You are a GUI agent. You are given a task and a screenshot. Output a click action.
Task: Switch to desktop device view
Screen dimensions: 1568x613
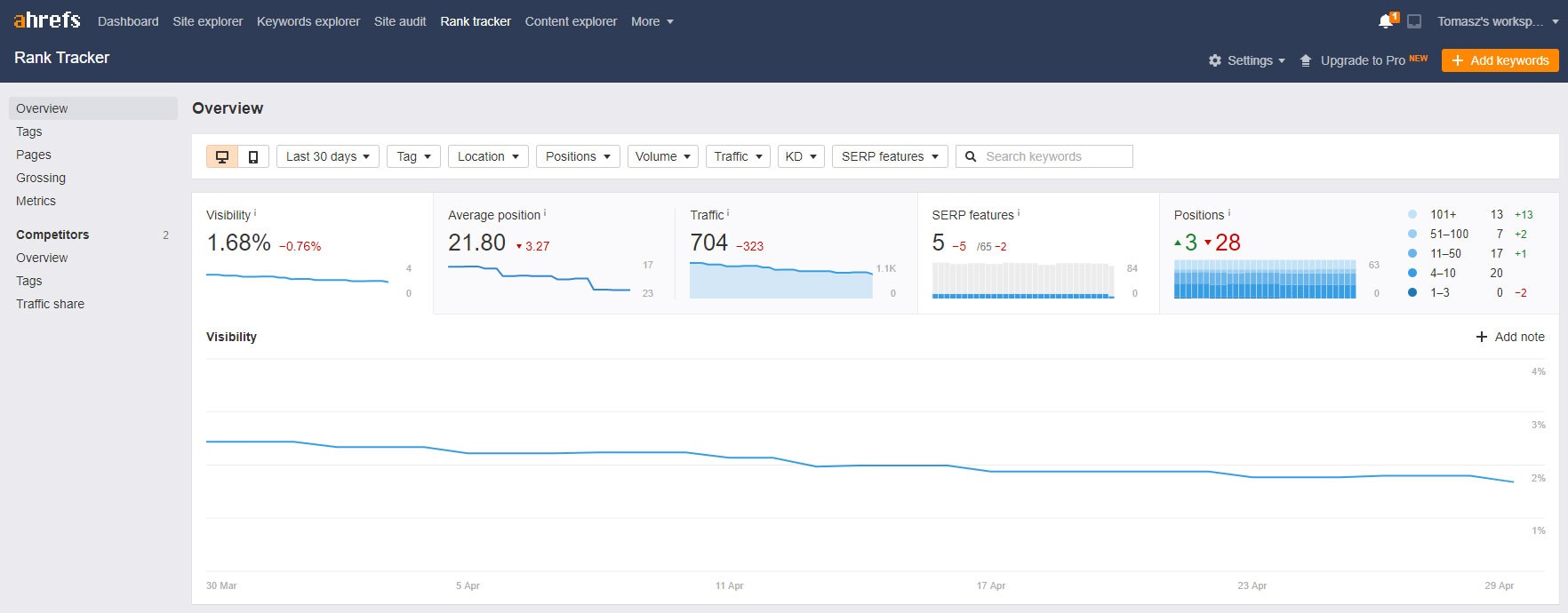coord(222,156)
